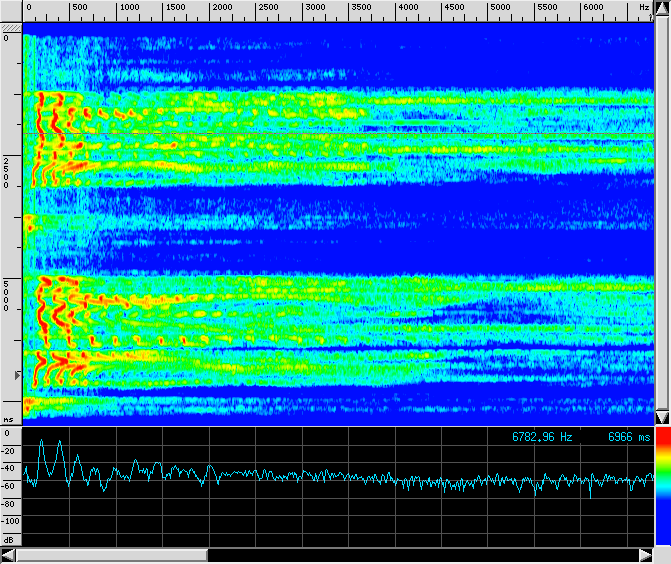Select the triangle marker on the time ruler
The height and width of the screenshot is (564, 671).
[15, 374]
